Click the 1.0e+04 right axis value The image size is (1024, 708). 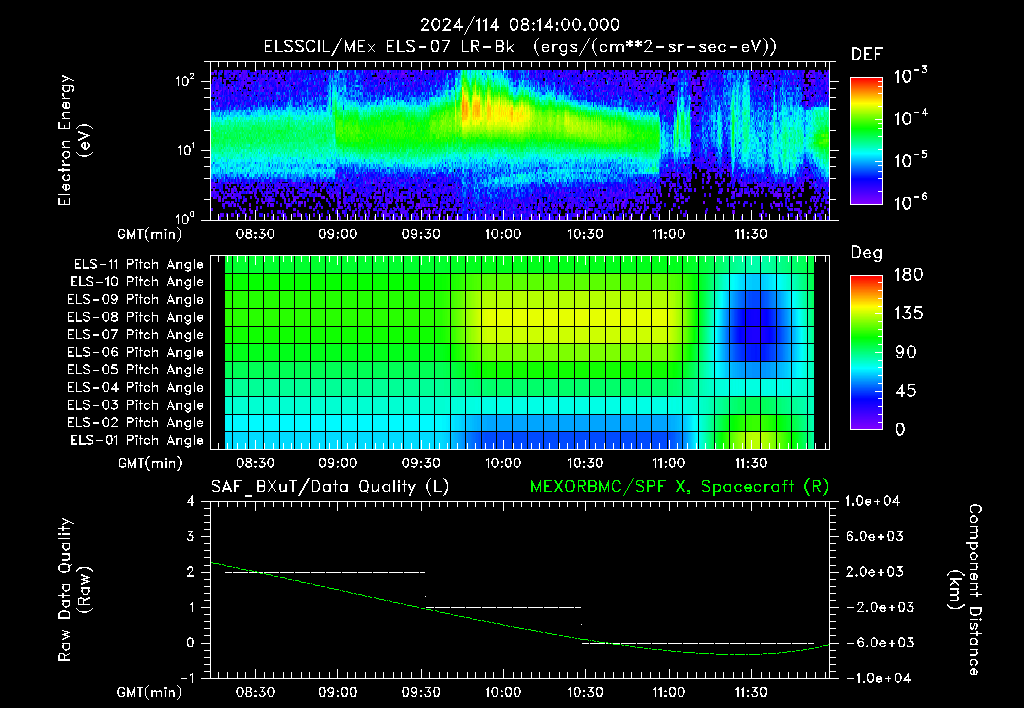click(872, 502)
